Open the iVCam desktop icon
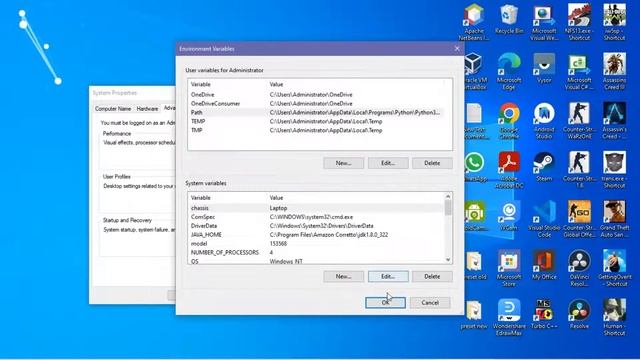Viewport: 640px width, 360px height. coord(509,216)
